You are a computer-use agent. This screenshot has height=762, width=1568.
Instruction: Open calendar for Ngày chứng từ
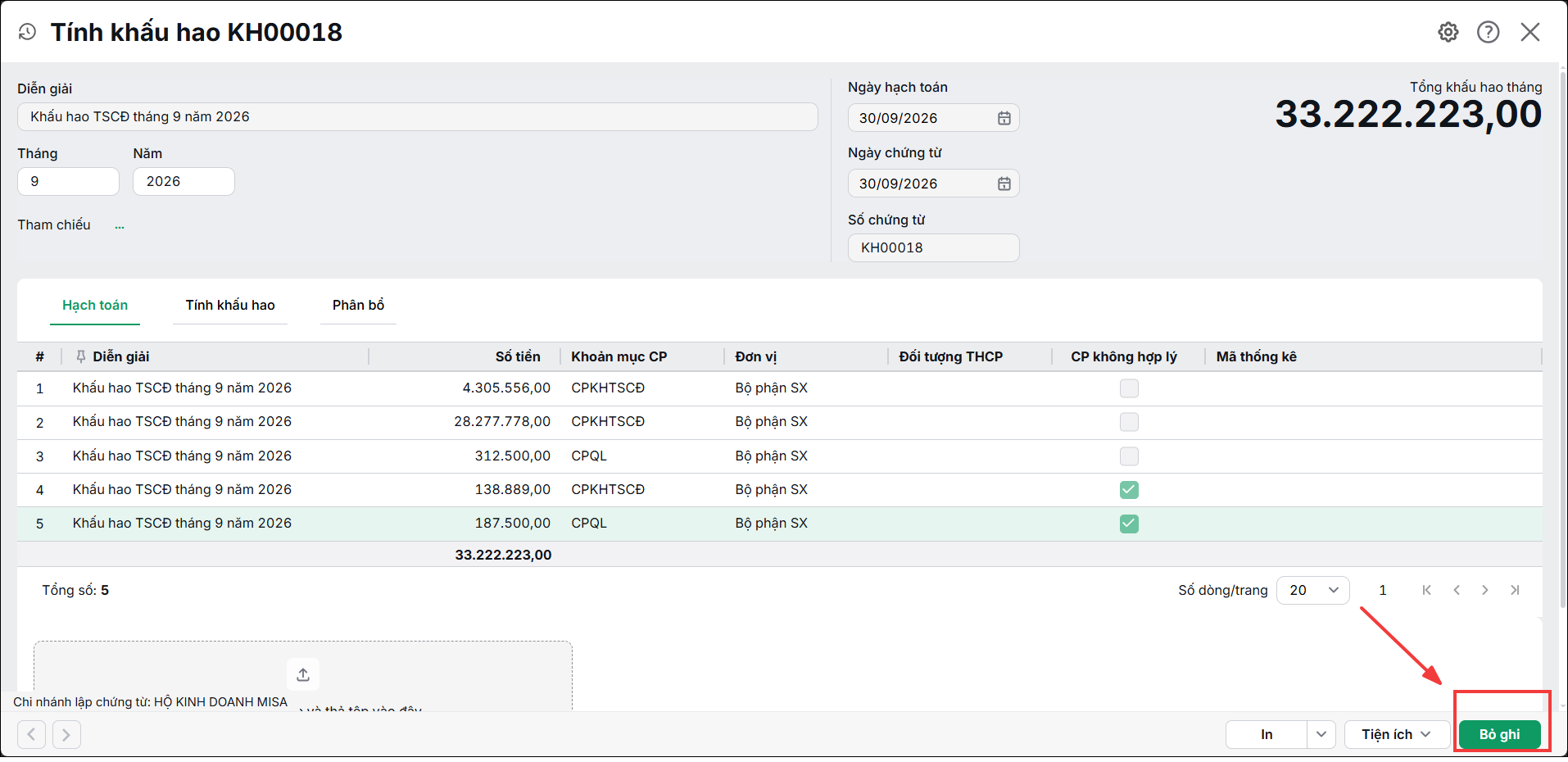click(x=1004, y=184)
